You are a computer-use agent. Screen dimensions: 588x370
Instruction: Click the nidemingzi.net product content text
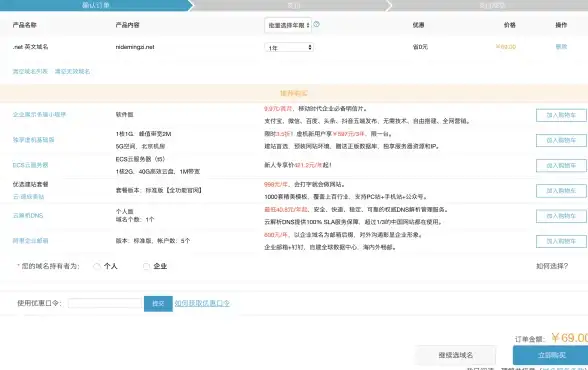135,47
